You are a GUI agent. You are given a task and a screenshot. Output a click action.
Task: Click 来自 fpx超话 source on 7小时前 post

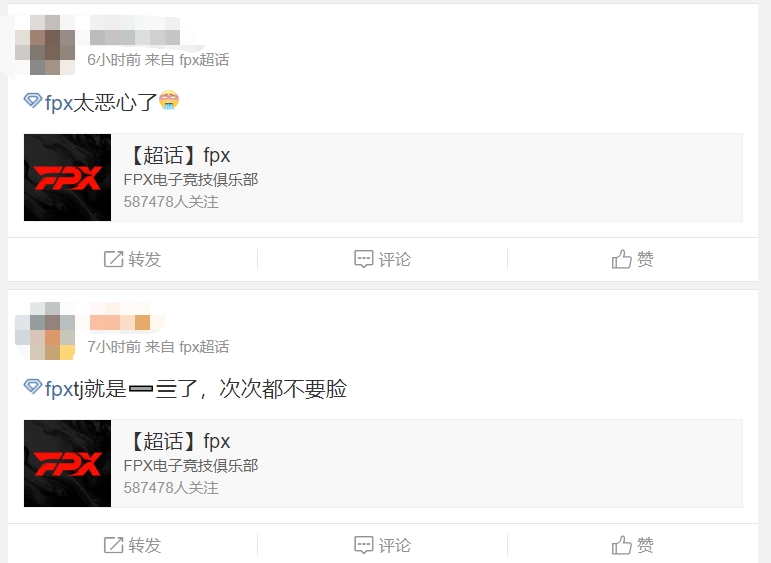coord(187,347)
